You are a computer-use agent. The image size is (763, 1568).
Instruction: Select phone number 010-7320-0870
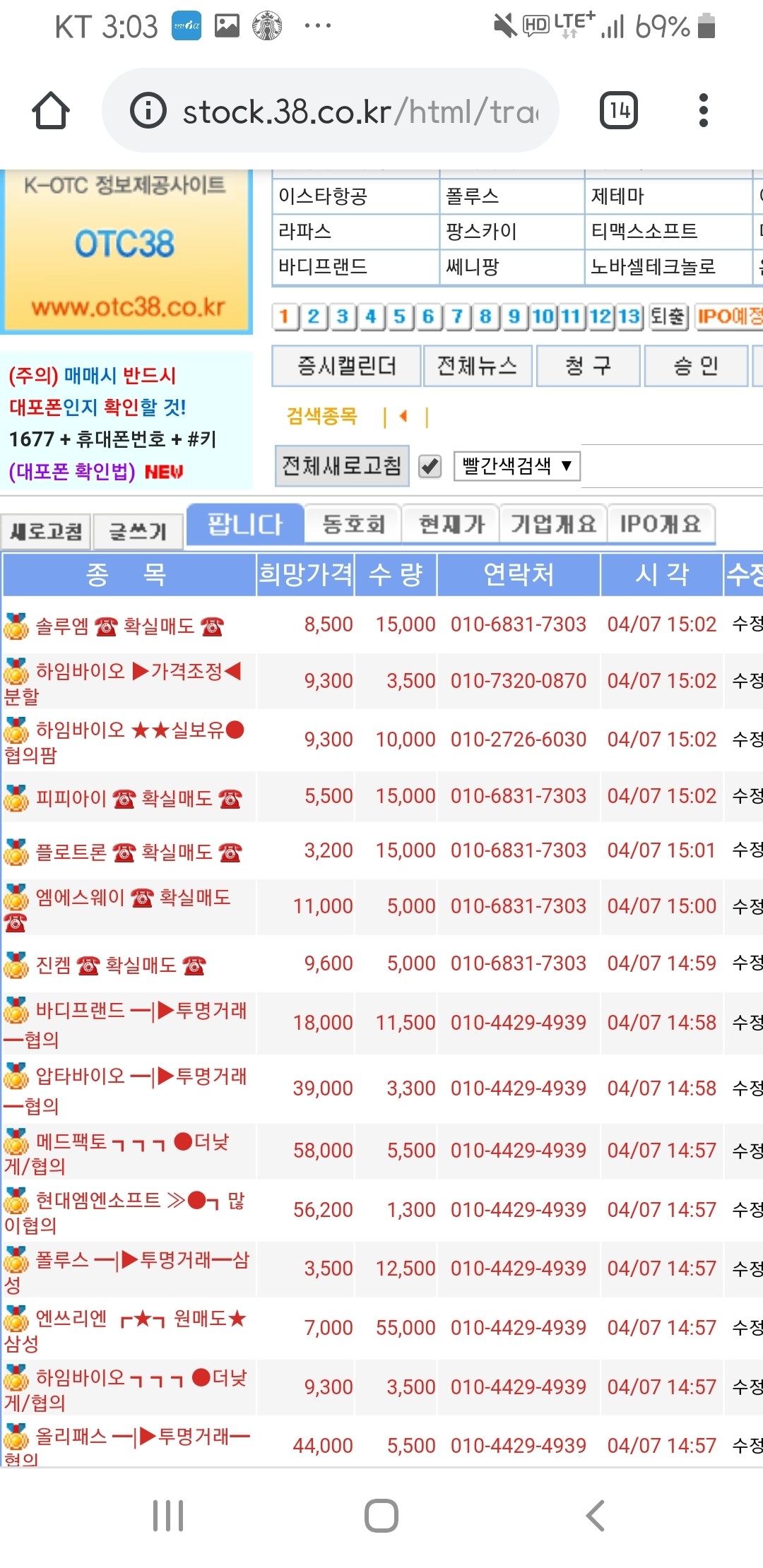tap(519, 681)
